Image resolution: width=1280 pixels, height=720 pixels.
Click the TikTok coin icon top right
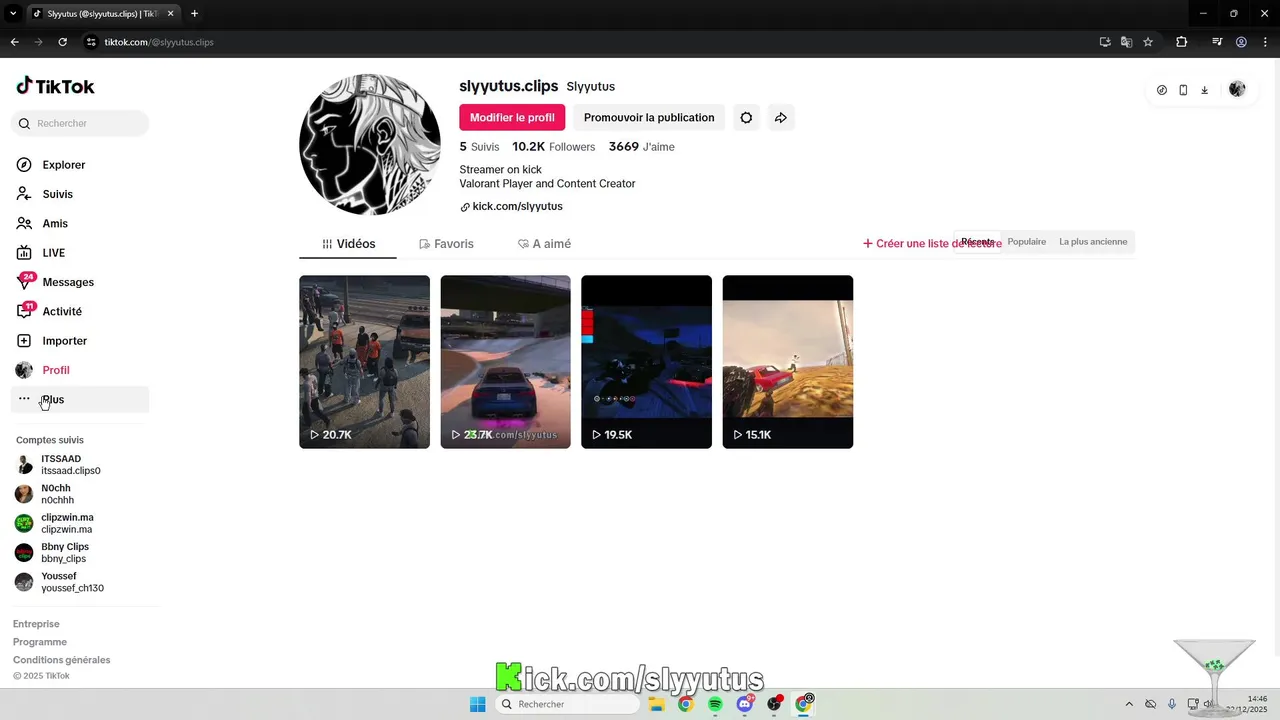coord(1162,90)
